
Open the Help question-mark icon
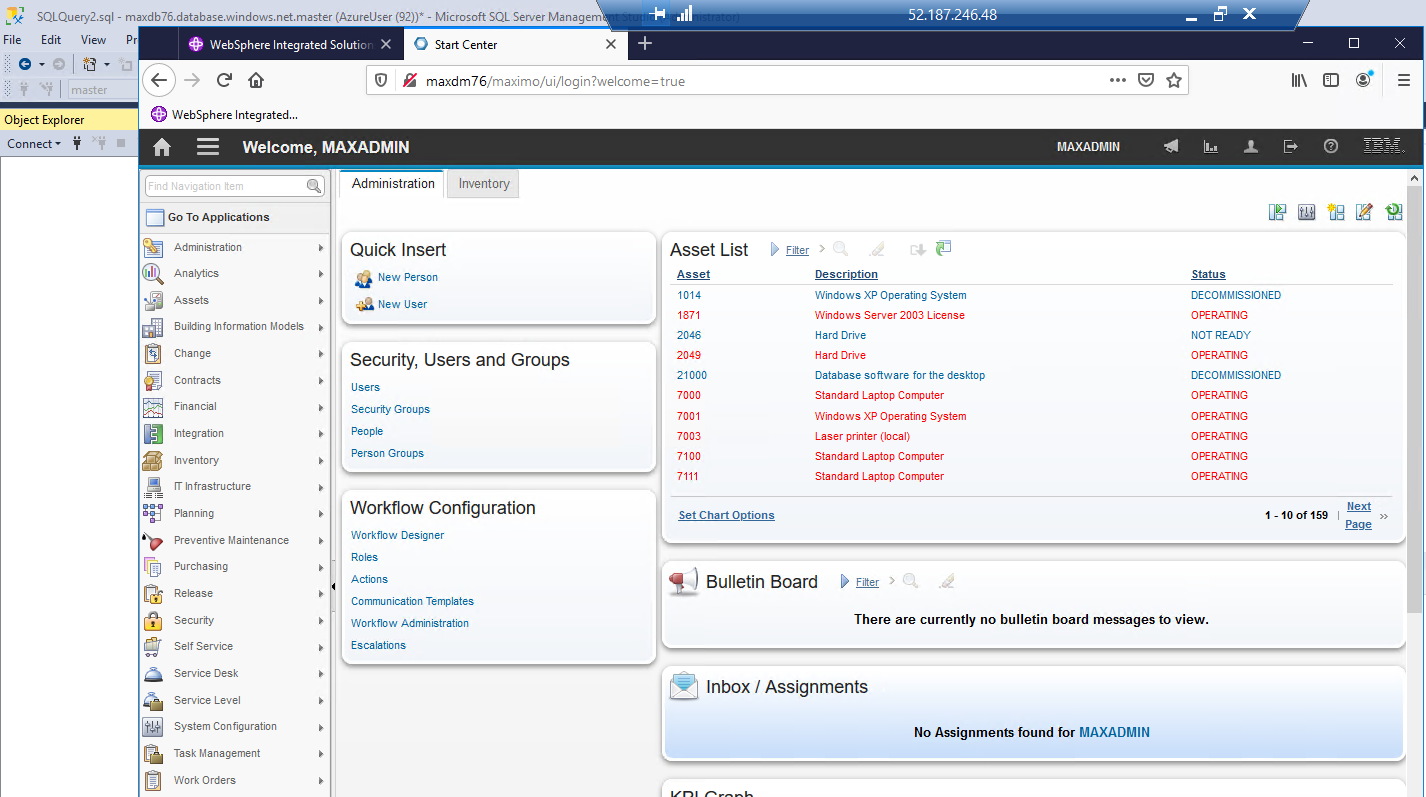tap(1331, 147)
